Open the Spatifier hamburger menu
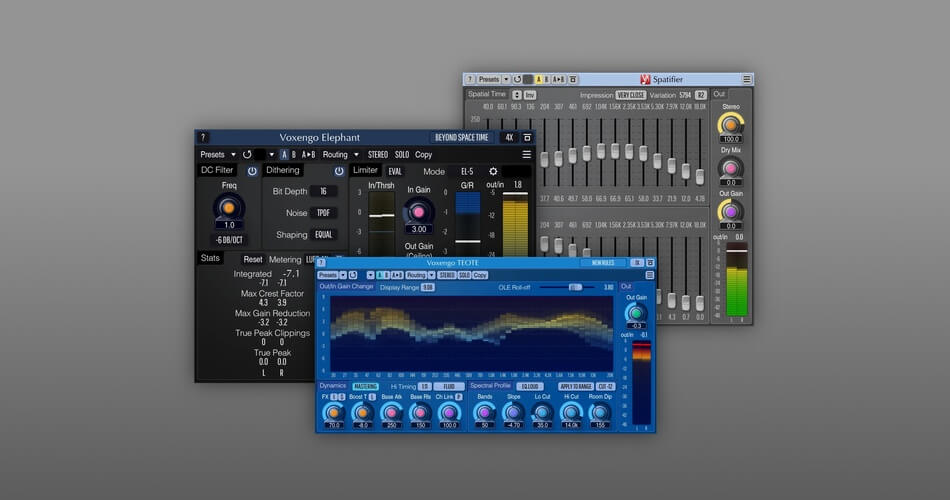This screenshot has width=950, height=500. point(746,79)
